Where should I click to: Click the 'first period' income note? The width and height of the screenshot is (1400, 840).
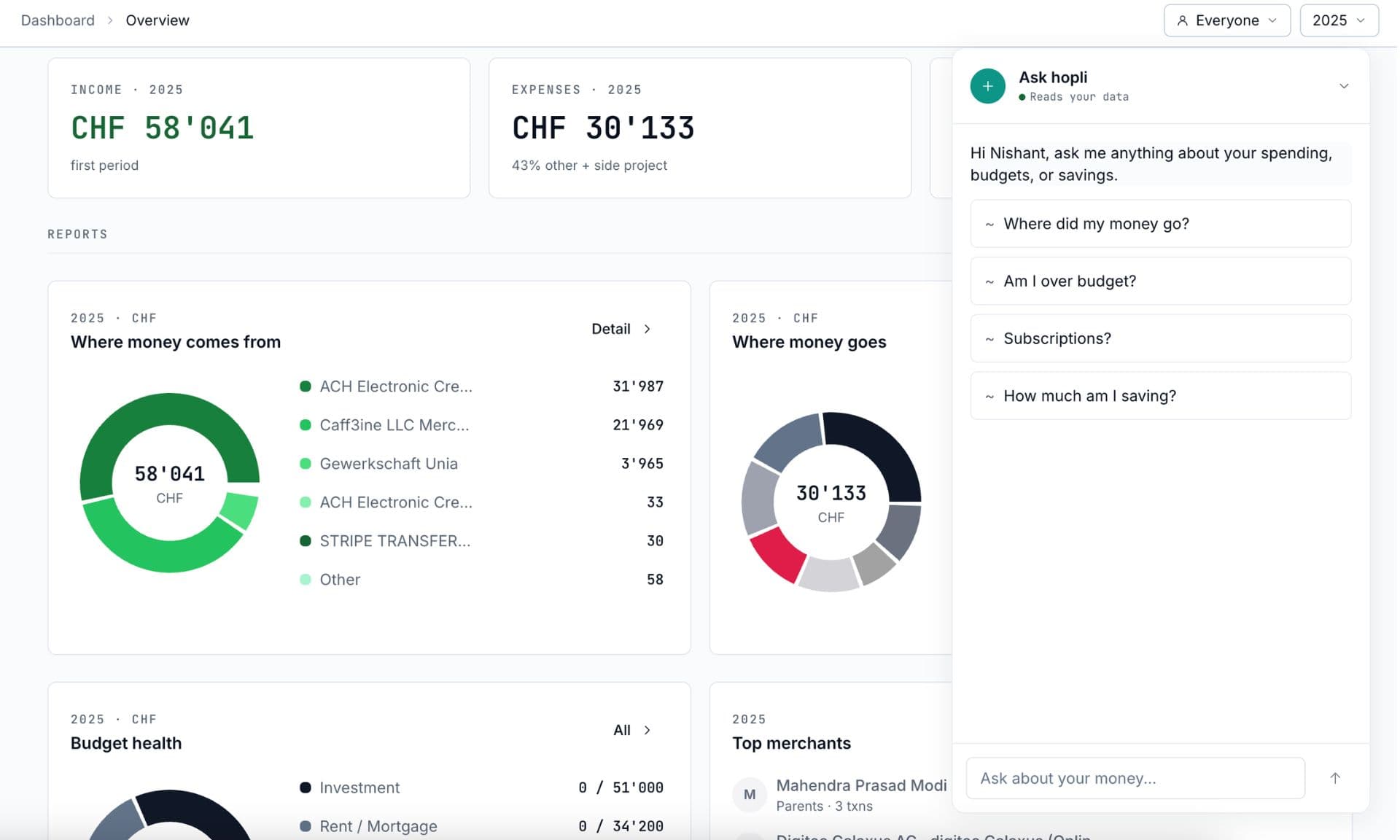(x=104, y=166)
